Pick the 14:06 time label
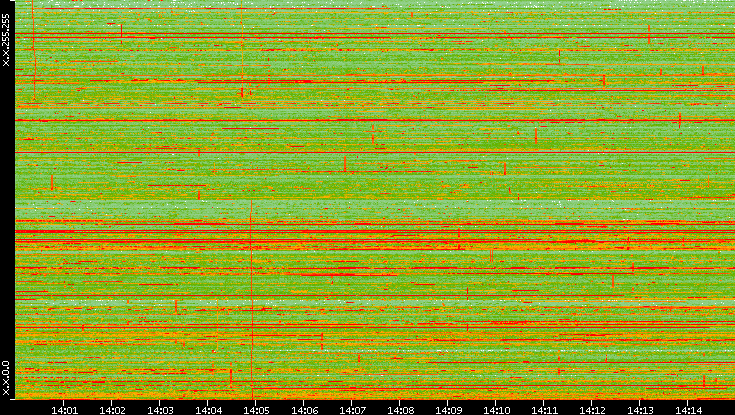This screenshot has height=415, width=735. coord(304,410)
